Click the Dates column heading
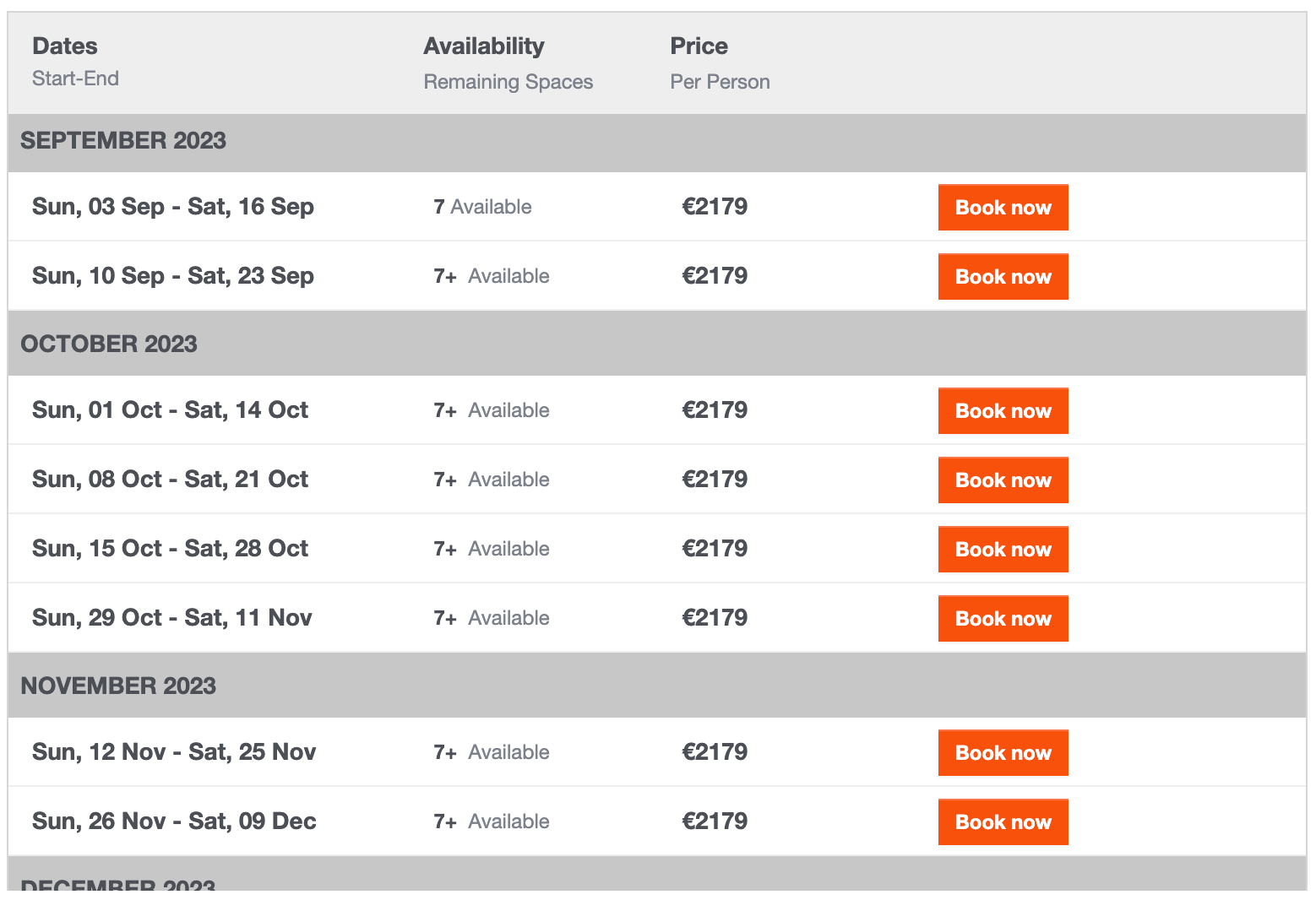Image resolution: width=1316 pixels, height=900 pixels. click(65, 46)
